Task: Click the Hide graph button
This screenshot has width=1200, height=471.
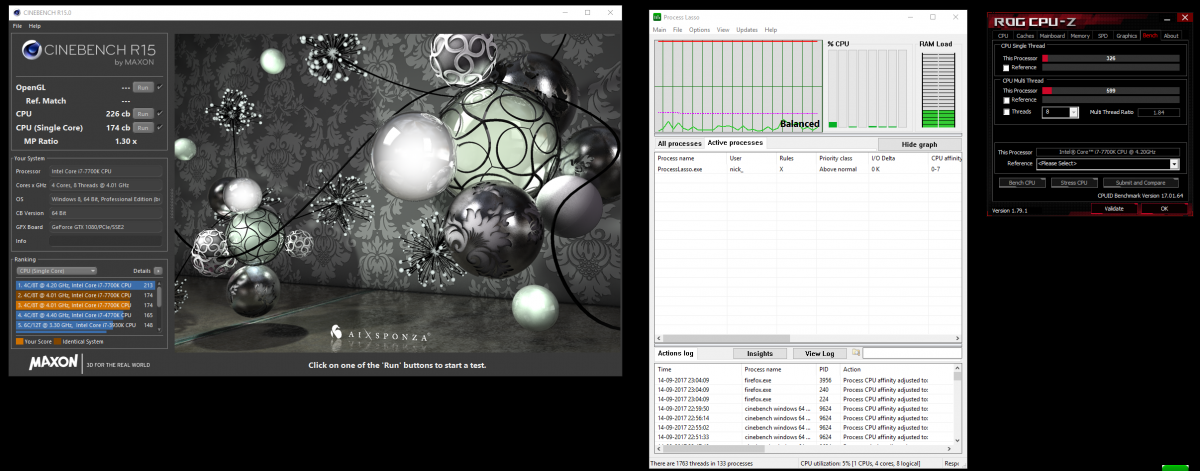Action: 920,144
